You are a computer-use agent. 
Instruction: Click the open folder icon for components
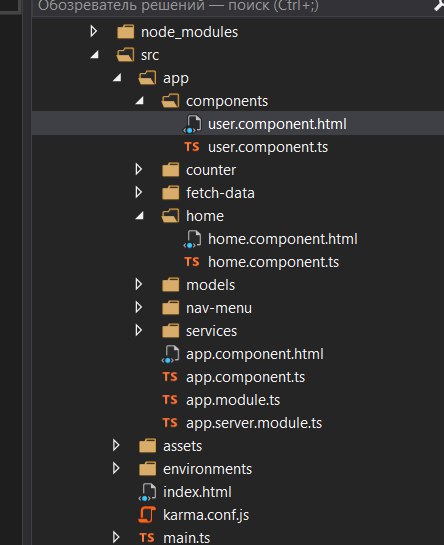pyautogui.click(x=170, y=101)
